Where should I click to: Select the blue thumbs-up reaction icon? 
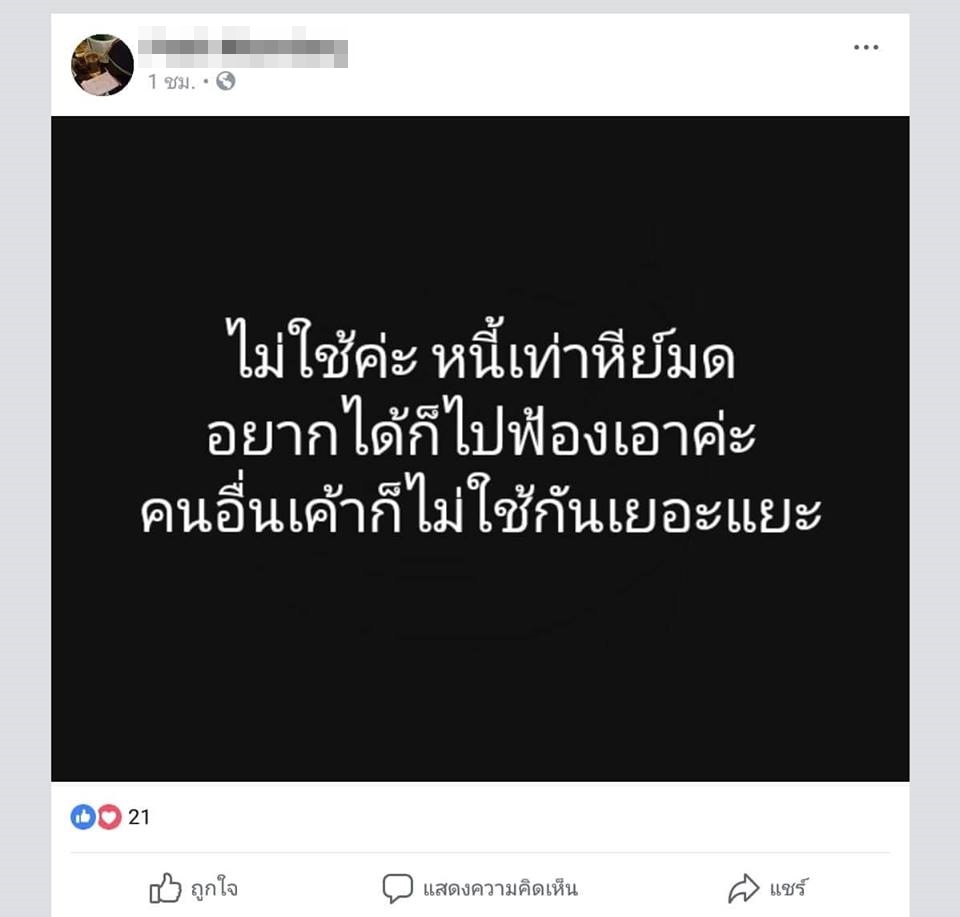83,817
